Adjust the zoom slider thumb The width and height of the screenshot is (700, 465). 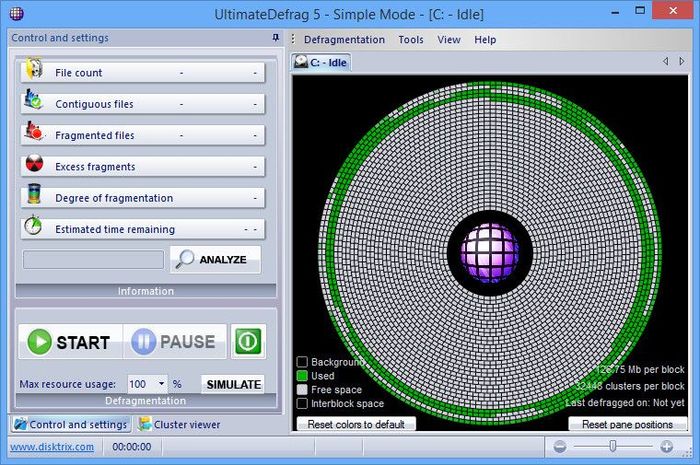click(x=613, y=446)
